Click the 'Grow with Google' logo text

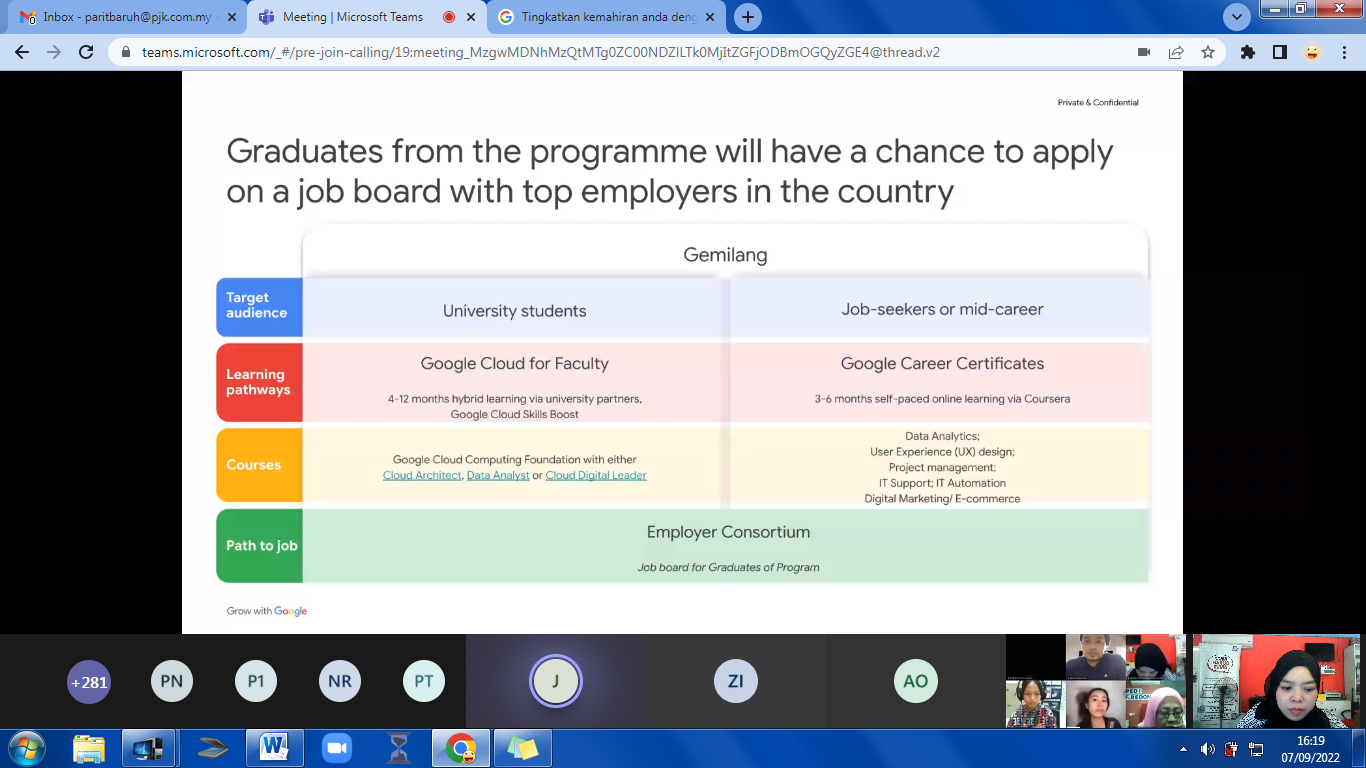(x=267, y=611)
